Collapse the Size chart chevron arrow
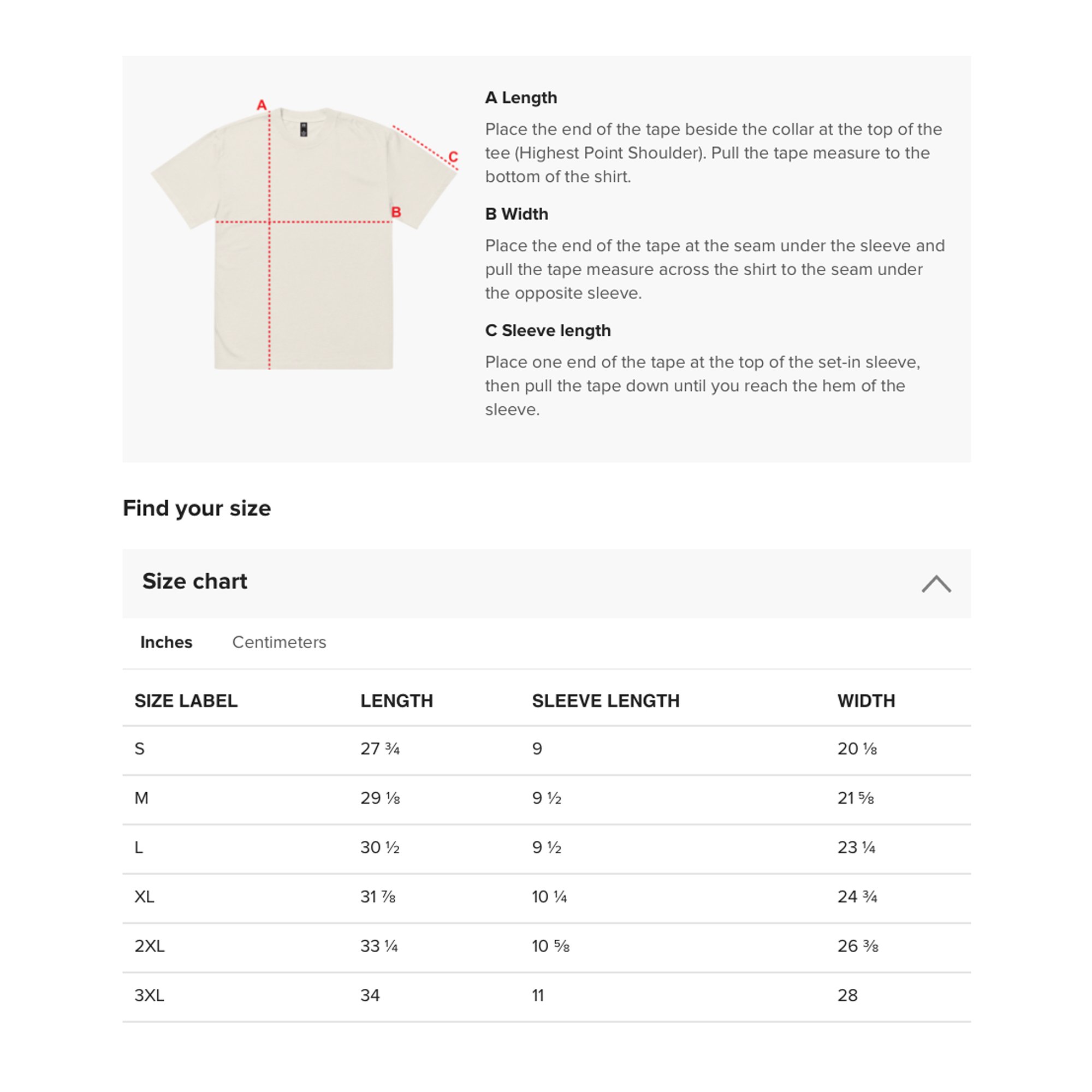Image resolution: width=1092 pixels, height=1092 pixels. point(936,584)
